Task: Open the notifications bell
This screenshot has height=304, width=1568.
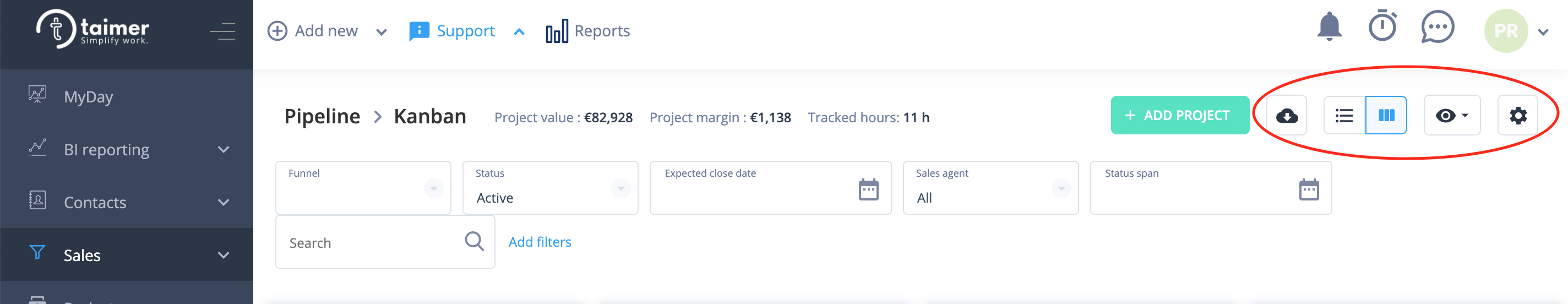Action: pos(1329,27)
